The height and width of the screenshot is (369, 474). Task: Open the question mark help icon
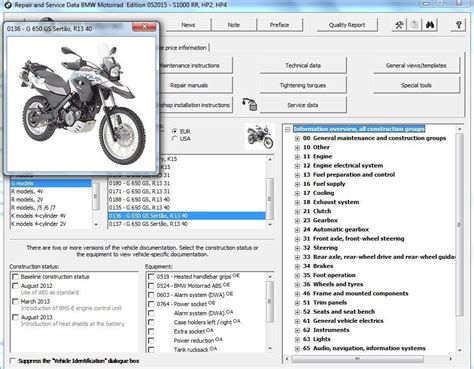coord(459,25)
